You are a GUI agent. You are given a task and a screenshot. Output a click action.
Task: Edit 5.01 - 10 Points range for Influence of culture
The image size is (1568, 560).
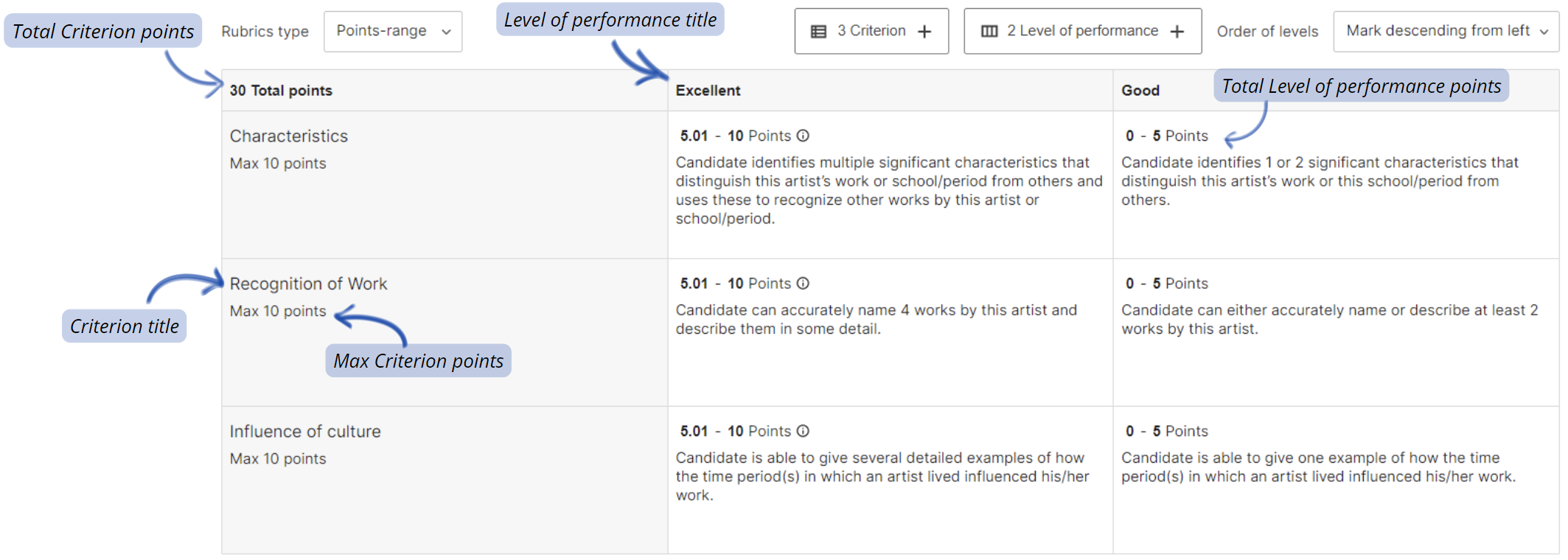(735, 431)
